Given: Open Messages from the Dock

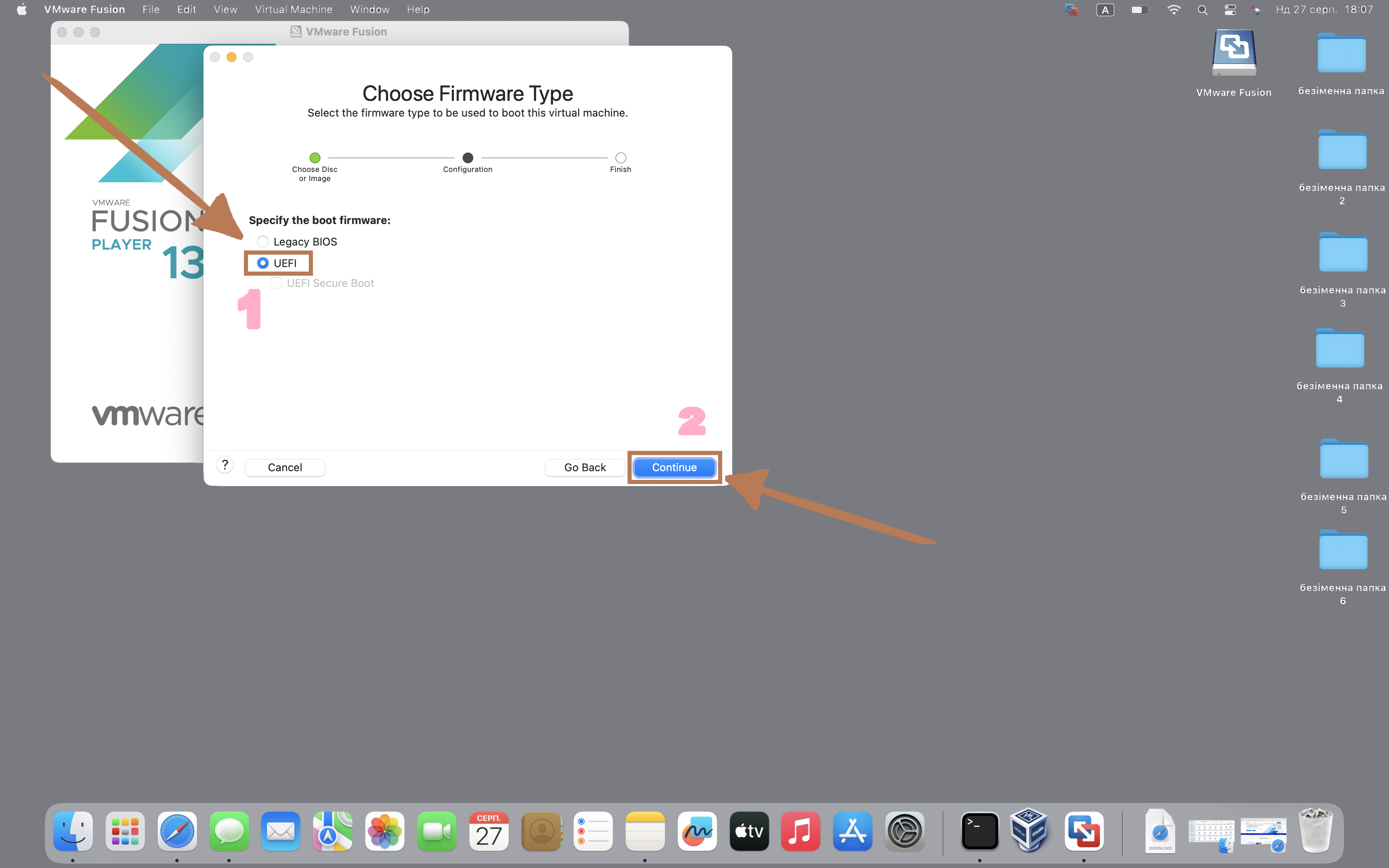Looking at the screenshot, I should (229, 831).
